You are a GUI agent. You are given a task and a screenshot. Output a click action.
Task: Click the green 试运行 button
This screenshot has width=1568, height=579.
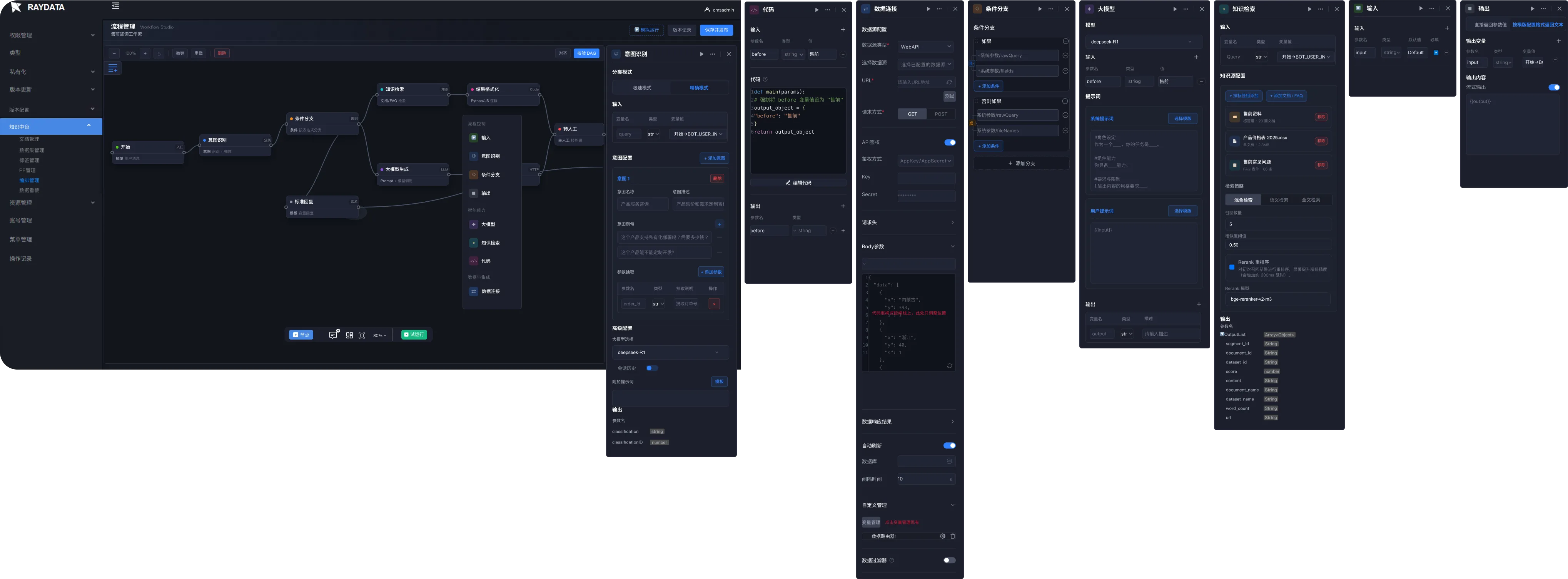[414, 335]
